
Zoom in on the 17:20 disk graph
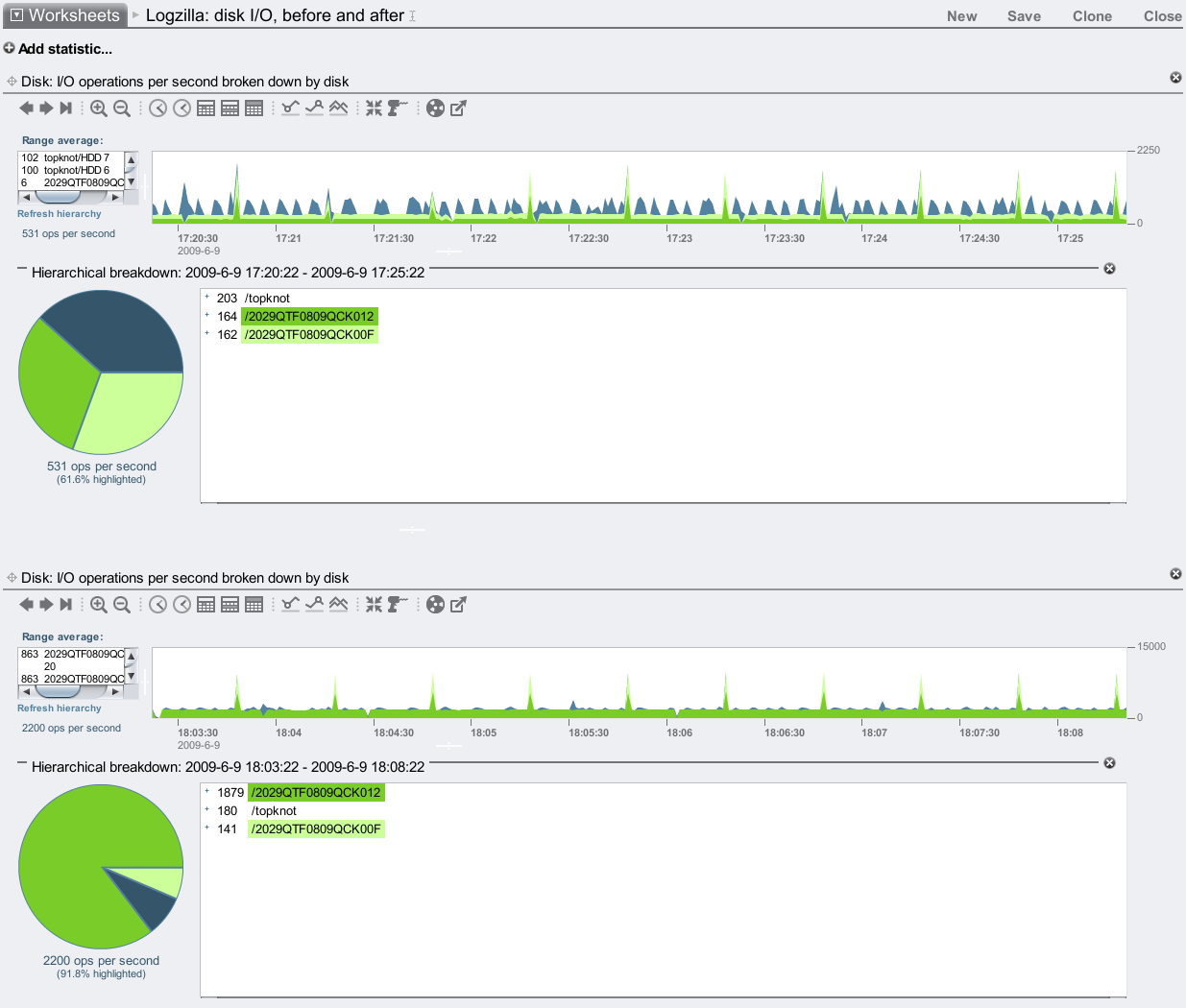(98, 108)
